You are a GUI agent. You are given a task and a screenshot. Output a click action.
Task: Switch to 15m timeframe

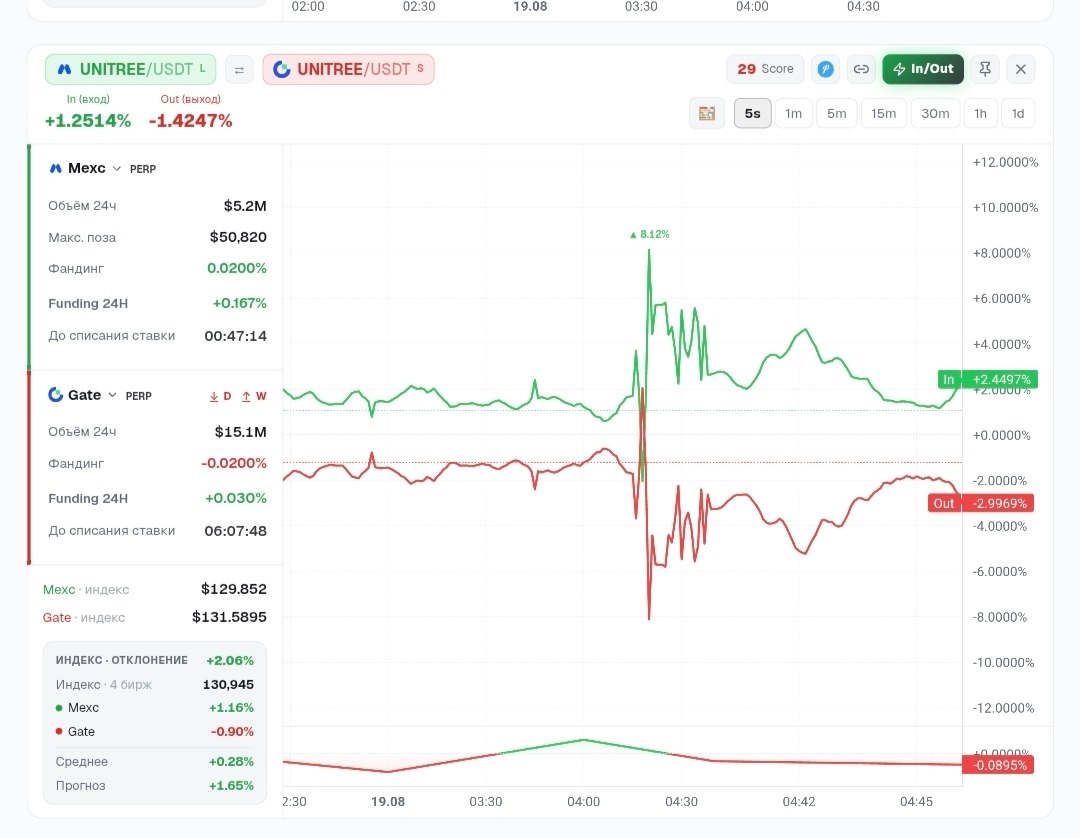click(883, 114)
